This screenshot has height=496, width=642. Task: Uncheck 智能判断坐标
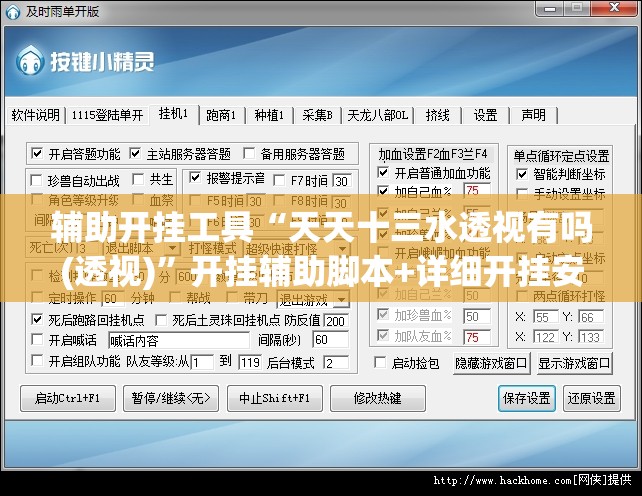tap(522, 174)
